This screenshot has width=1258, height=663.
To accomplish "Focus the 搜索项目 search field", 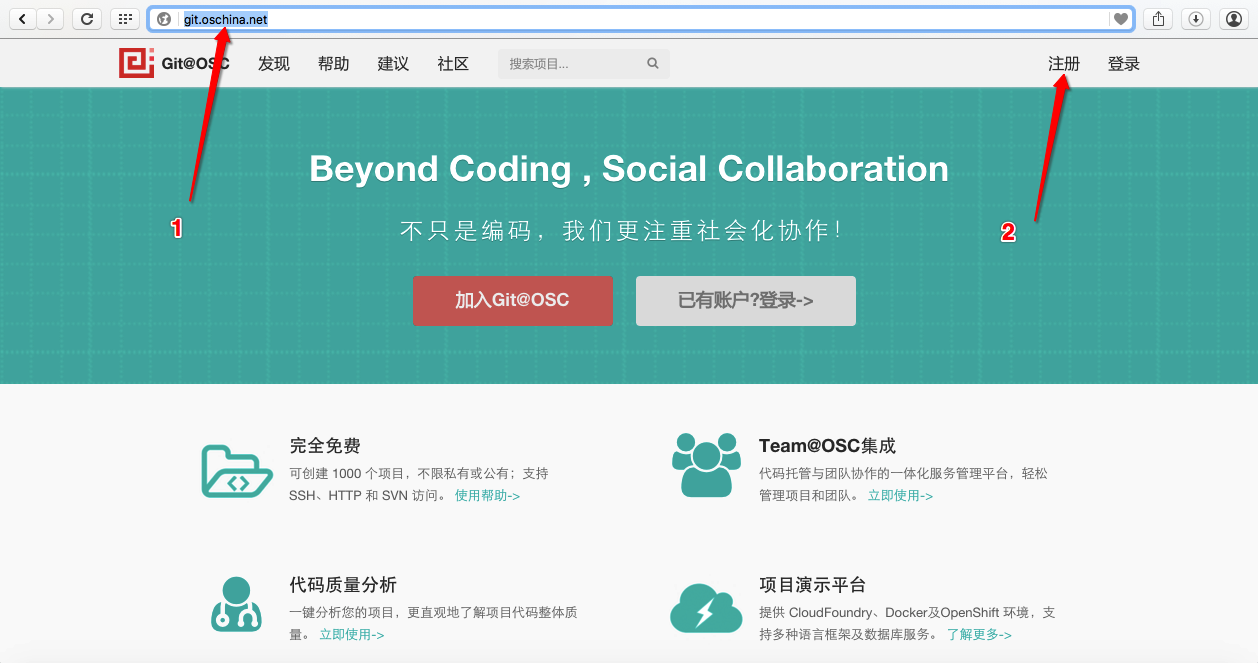I will 584,64.
